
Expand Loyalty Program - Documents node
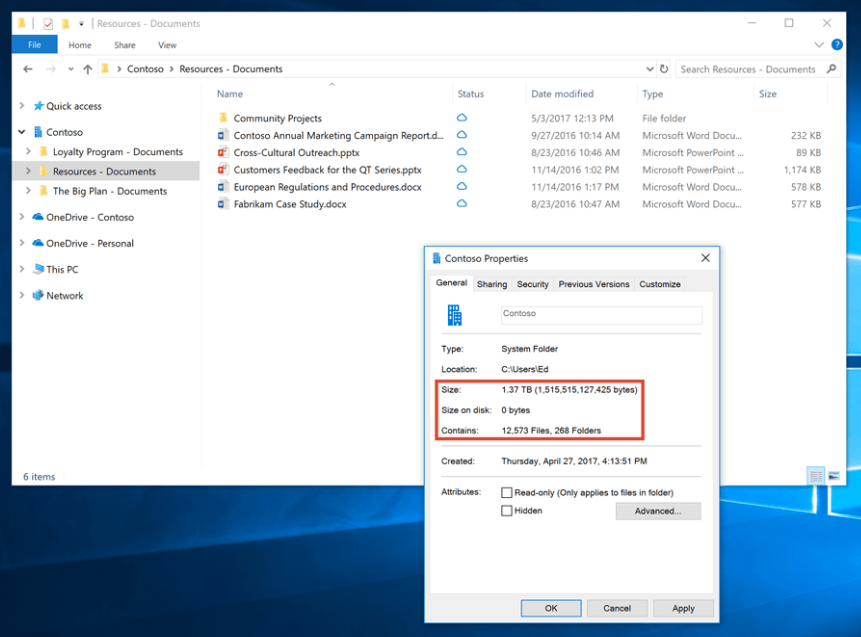click(29, 151)
